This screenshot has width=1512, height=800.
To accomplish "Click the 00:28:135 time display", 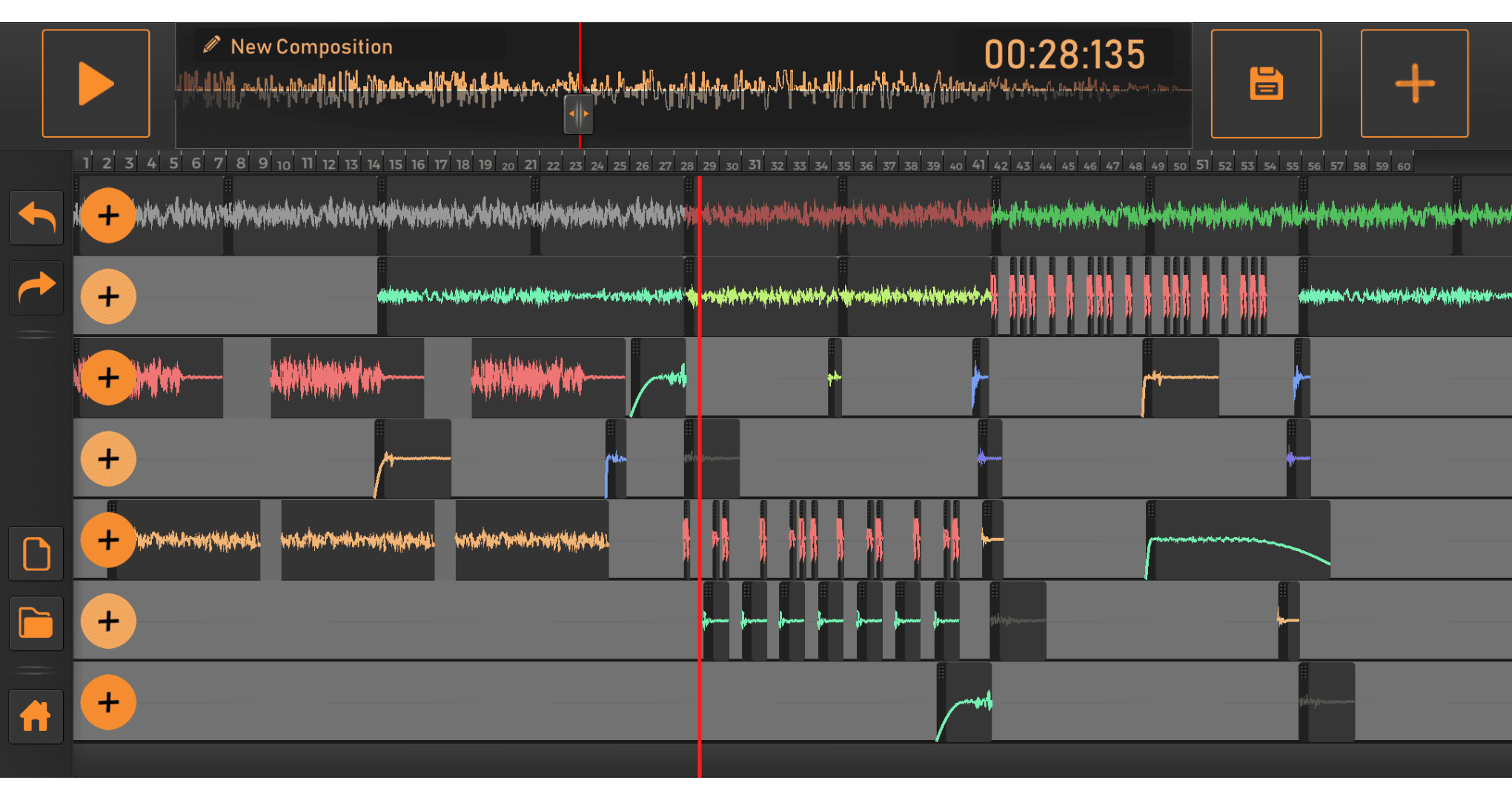I will [x=1064, y=55].
